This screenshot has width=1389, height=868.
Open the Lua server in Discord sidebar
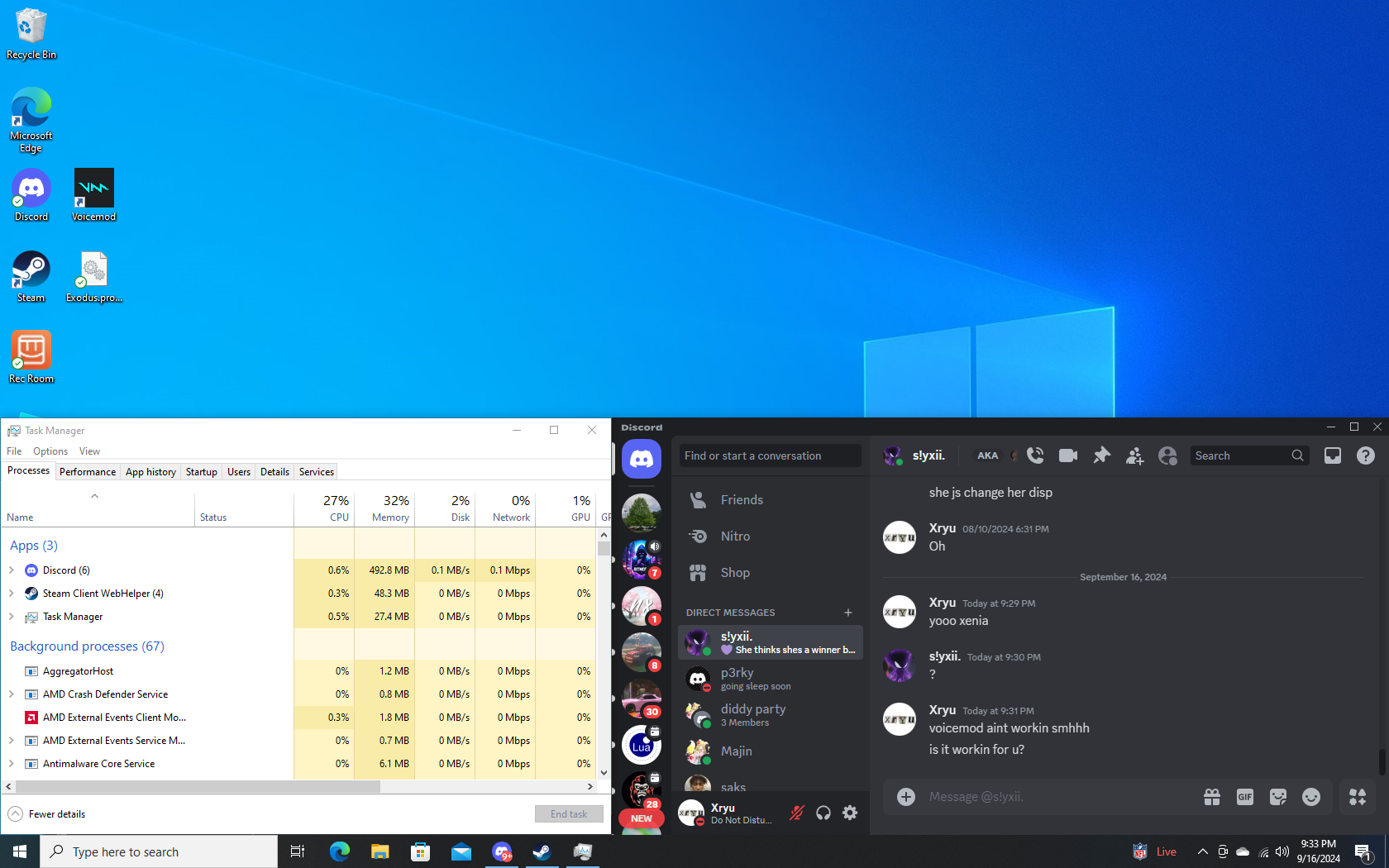point(642,745)
